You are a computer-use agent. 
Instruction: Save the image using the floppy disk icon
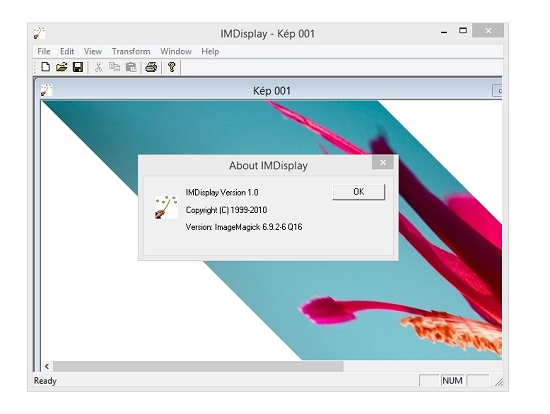pyautogui.click(x=78, y=67)
